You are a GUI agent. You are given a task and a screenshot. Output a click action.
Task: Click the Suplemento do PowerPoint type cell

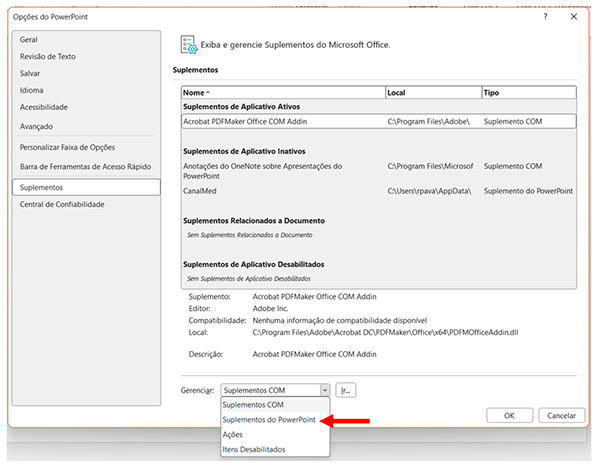click(528, 191)
